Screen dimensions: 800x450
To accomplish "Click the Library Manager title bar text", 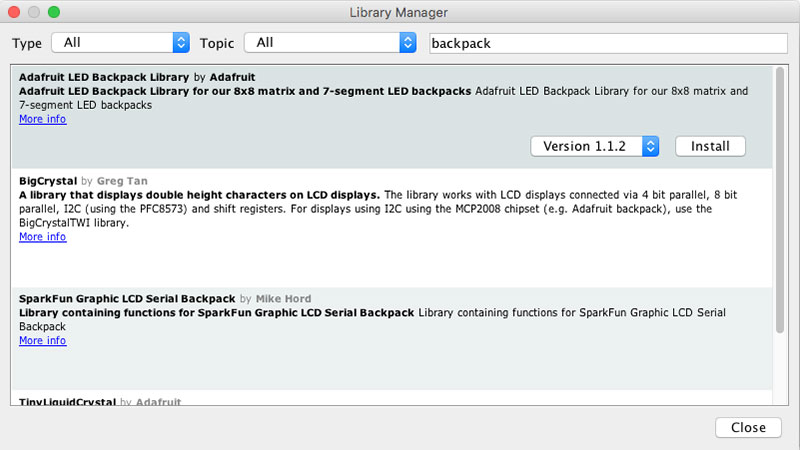I will pos(399,12).
